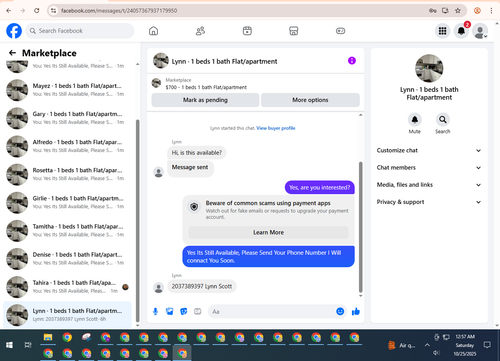Click the '2037389397 Lynn Scott' message
Viewport: 500px width, 361px height.
coord(202,286)
